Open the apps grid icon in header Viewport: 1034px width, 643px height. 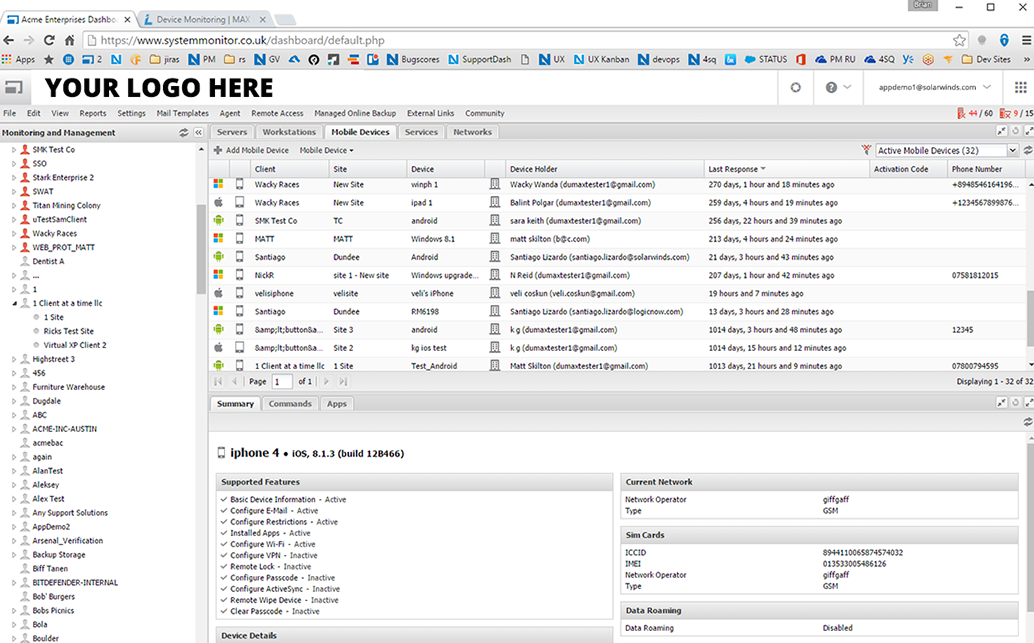(1020, 87)
